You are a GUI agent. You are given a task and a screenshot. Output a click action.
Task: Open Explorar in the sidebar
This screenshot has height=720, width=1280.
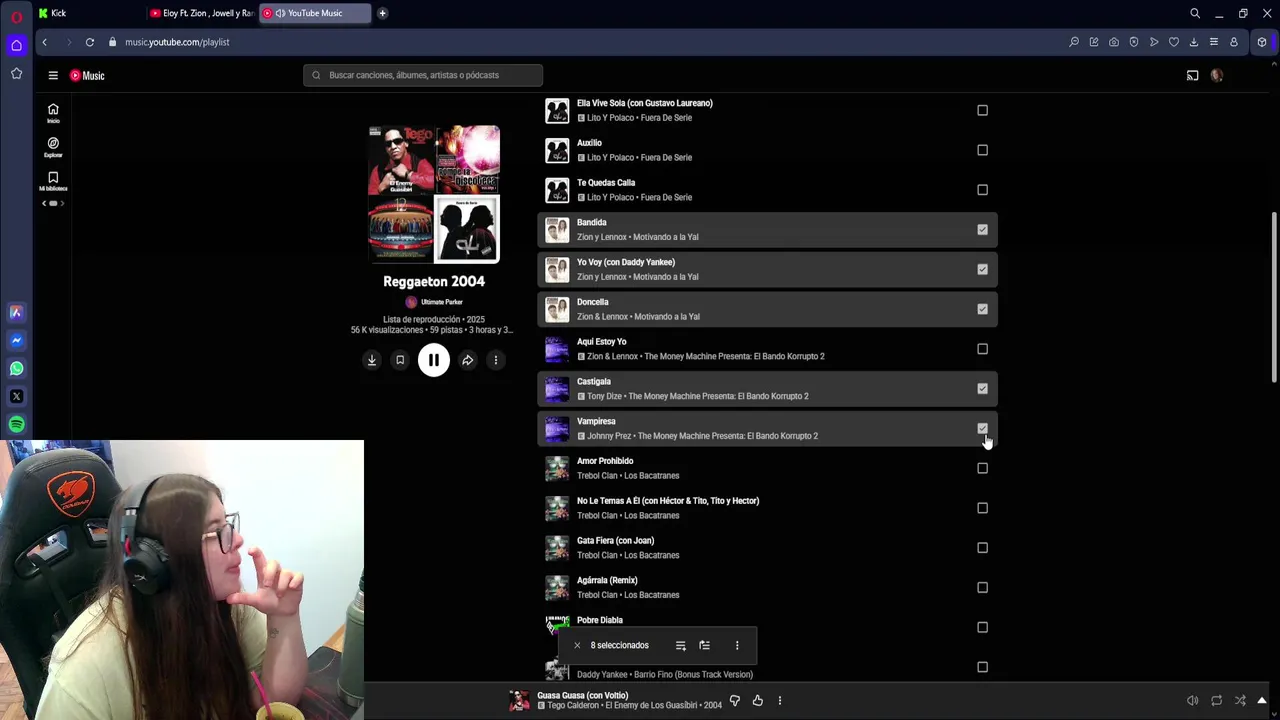tap(53, 147)
